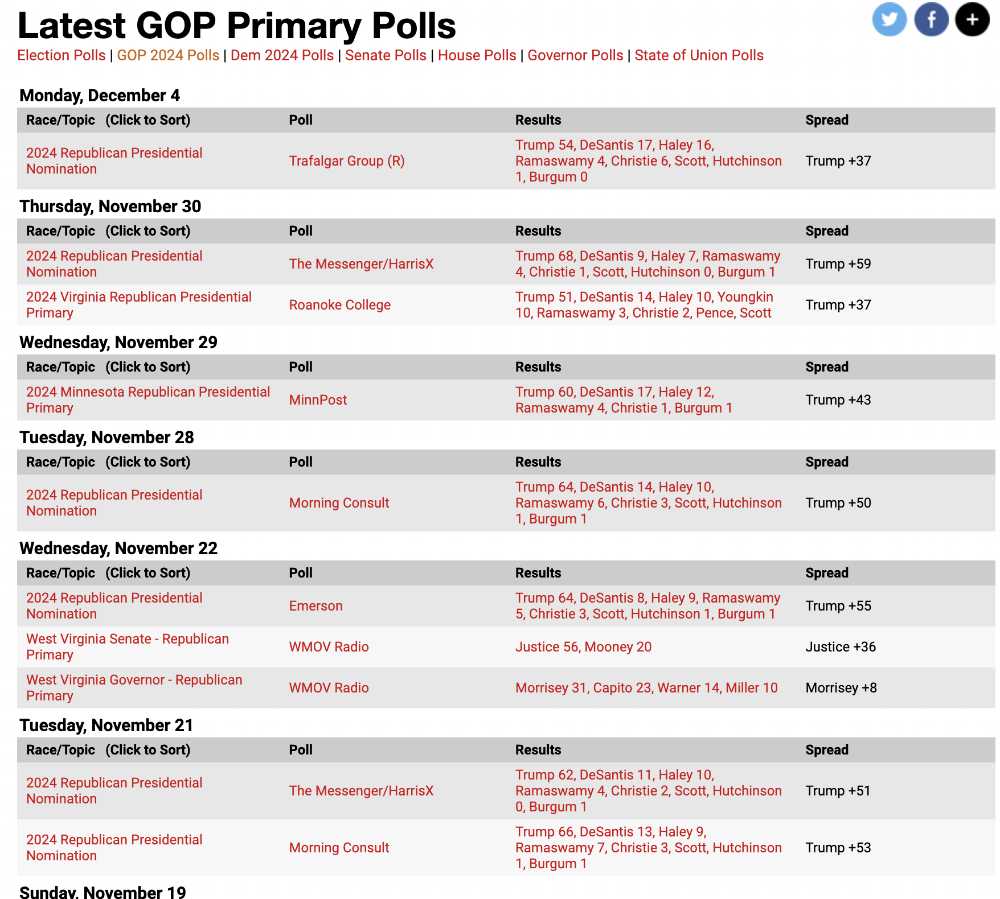The height and width of the screenshot is (899, 1000).
Task: Open Election Polls navigation link
Action: (x=61, y=55)
